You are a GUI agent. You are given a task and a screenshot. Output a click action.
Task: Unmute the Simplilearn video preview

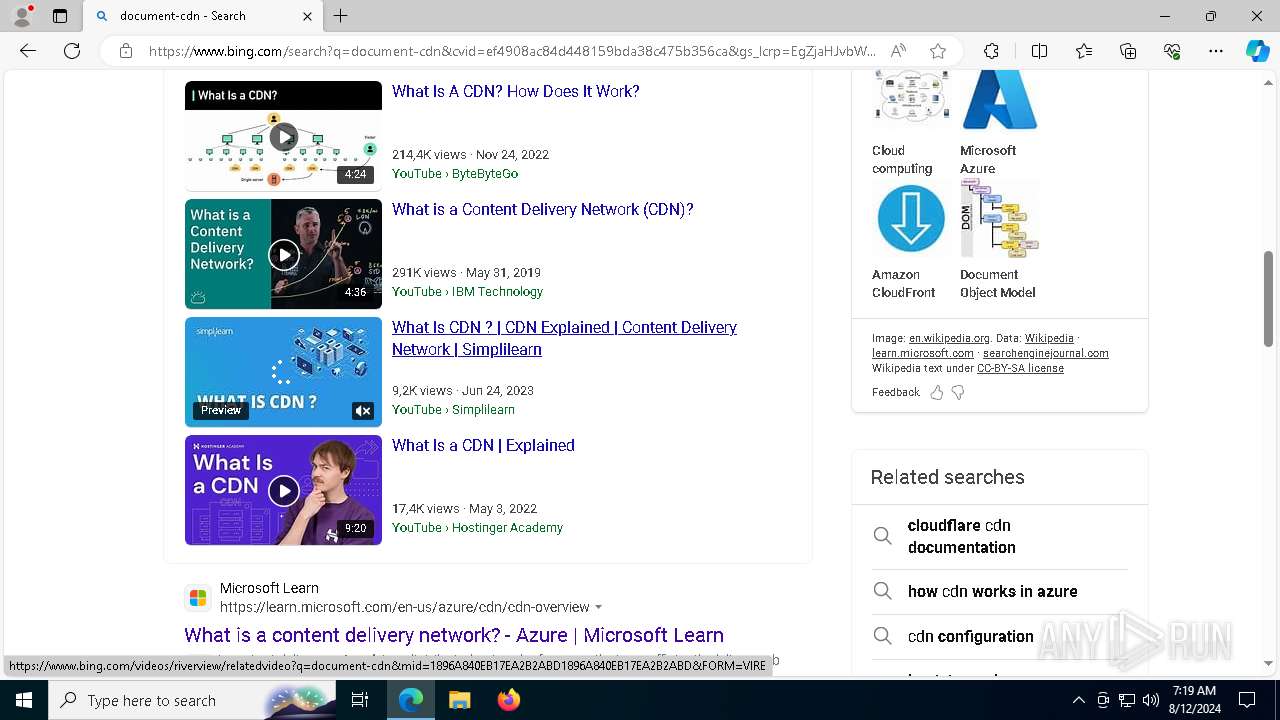tap(362, 411)
